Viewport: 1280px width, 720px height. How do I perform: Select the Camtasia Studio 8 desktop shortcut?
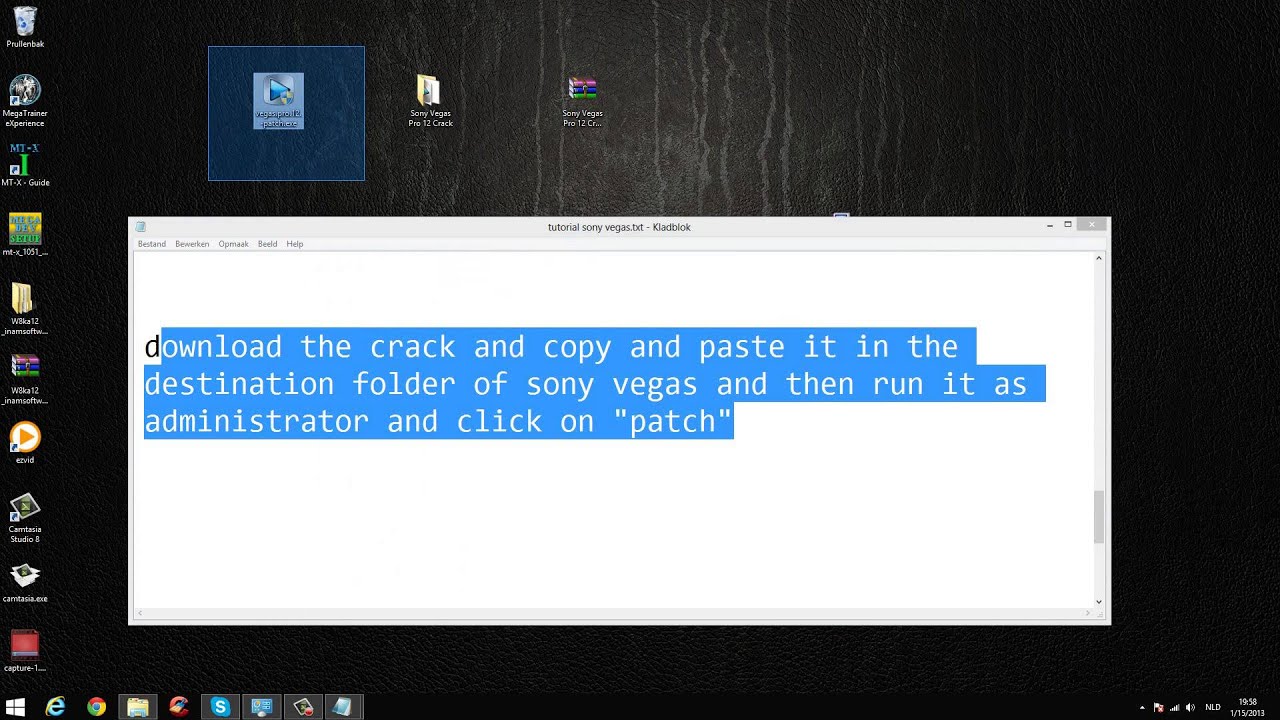pyautogui.click(x=25, y=517)
